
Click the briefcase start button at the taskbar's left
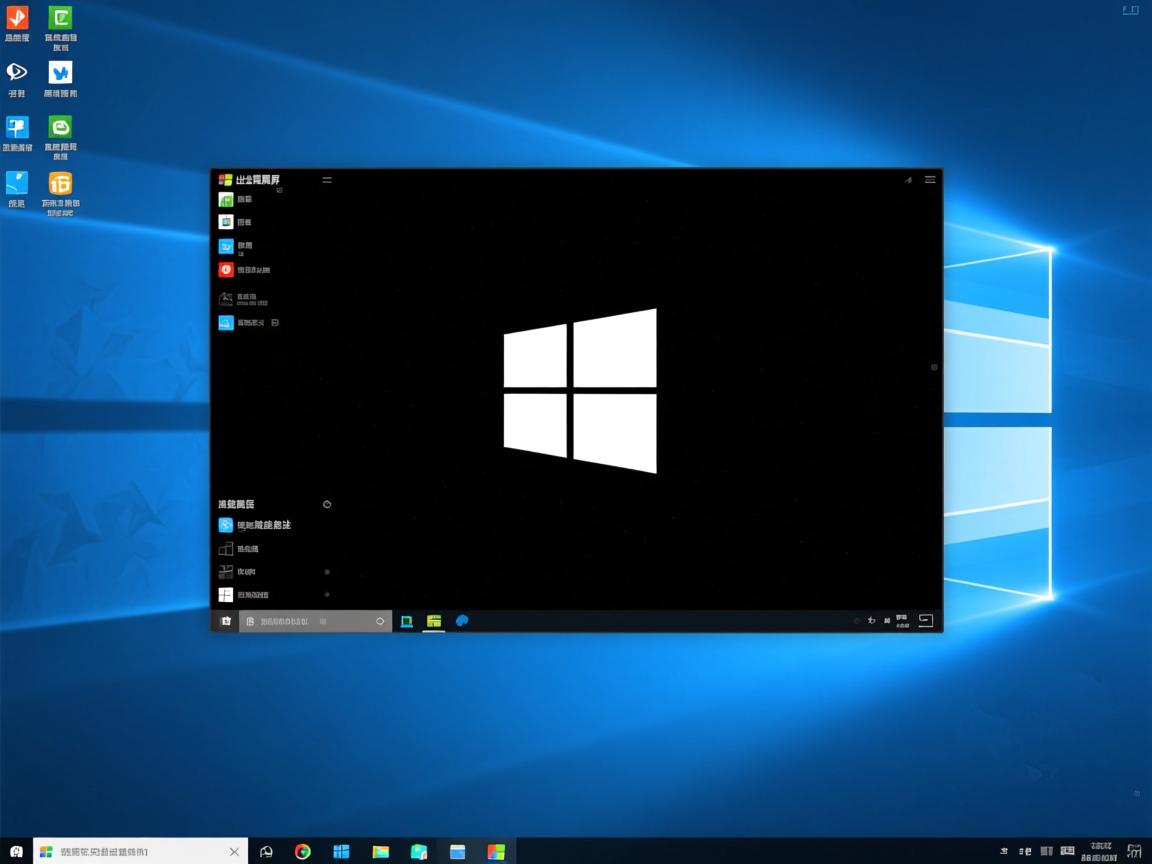226,620
